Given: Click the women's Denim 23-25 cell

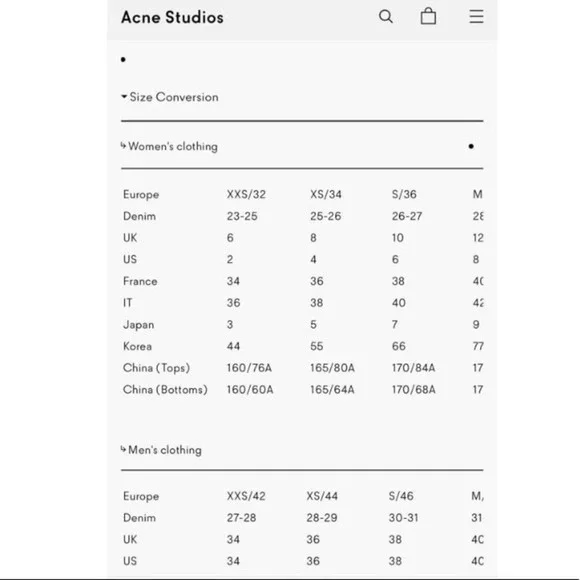Looking at the screenshot, I should [242, 216].
